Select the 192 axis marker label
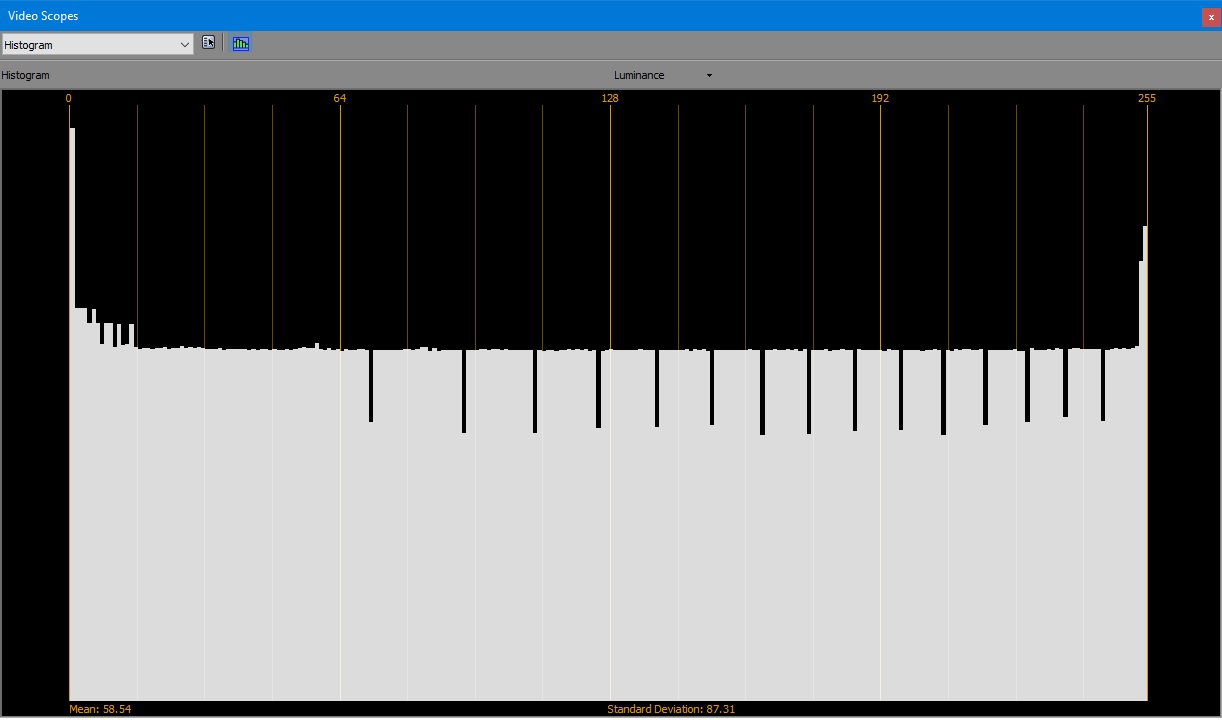Viewport: 1222px width, 720px height. tap(880, 98)
